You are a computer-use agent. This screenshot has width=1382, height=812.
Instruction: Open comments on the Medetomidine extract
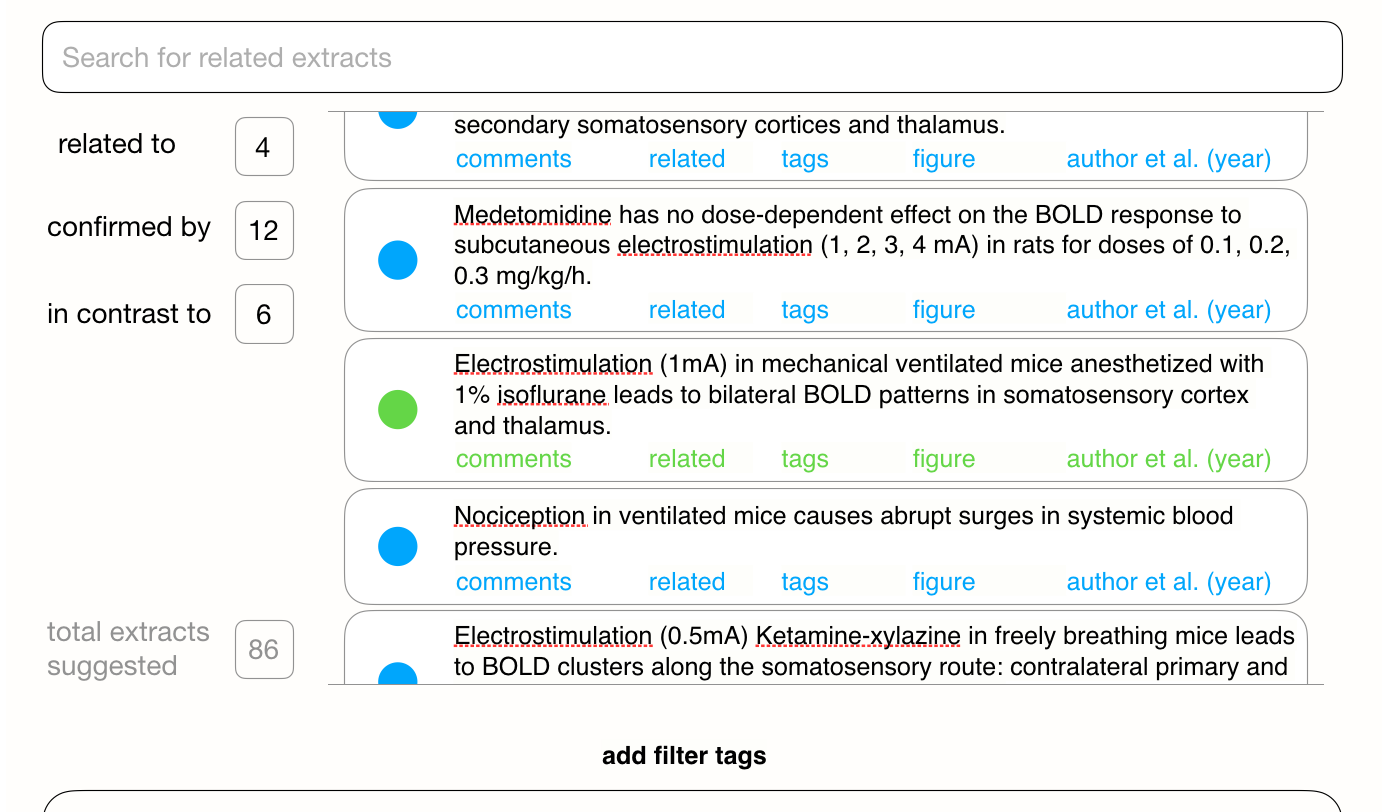click(x=513, y=309)
